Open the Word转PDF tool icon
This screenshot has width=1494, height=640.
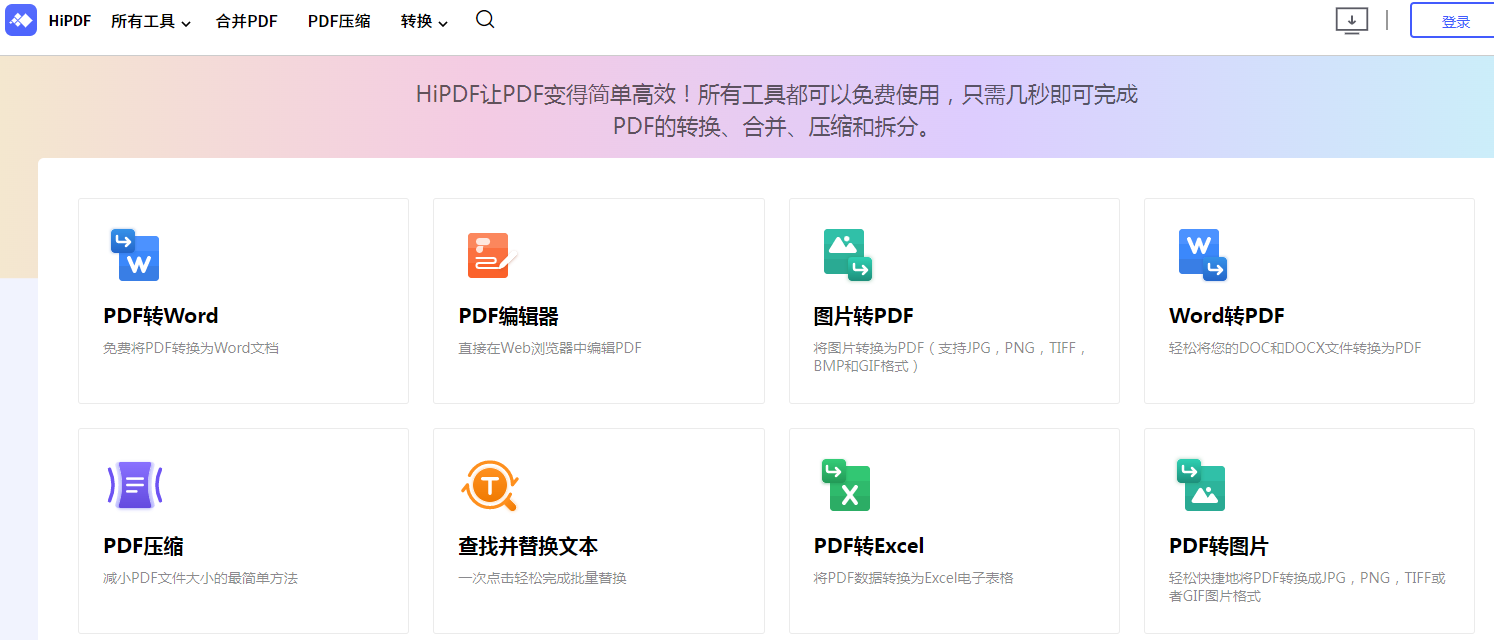click(1202, 255)
